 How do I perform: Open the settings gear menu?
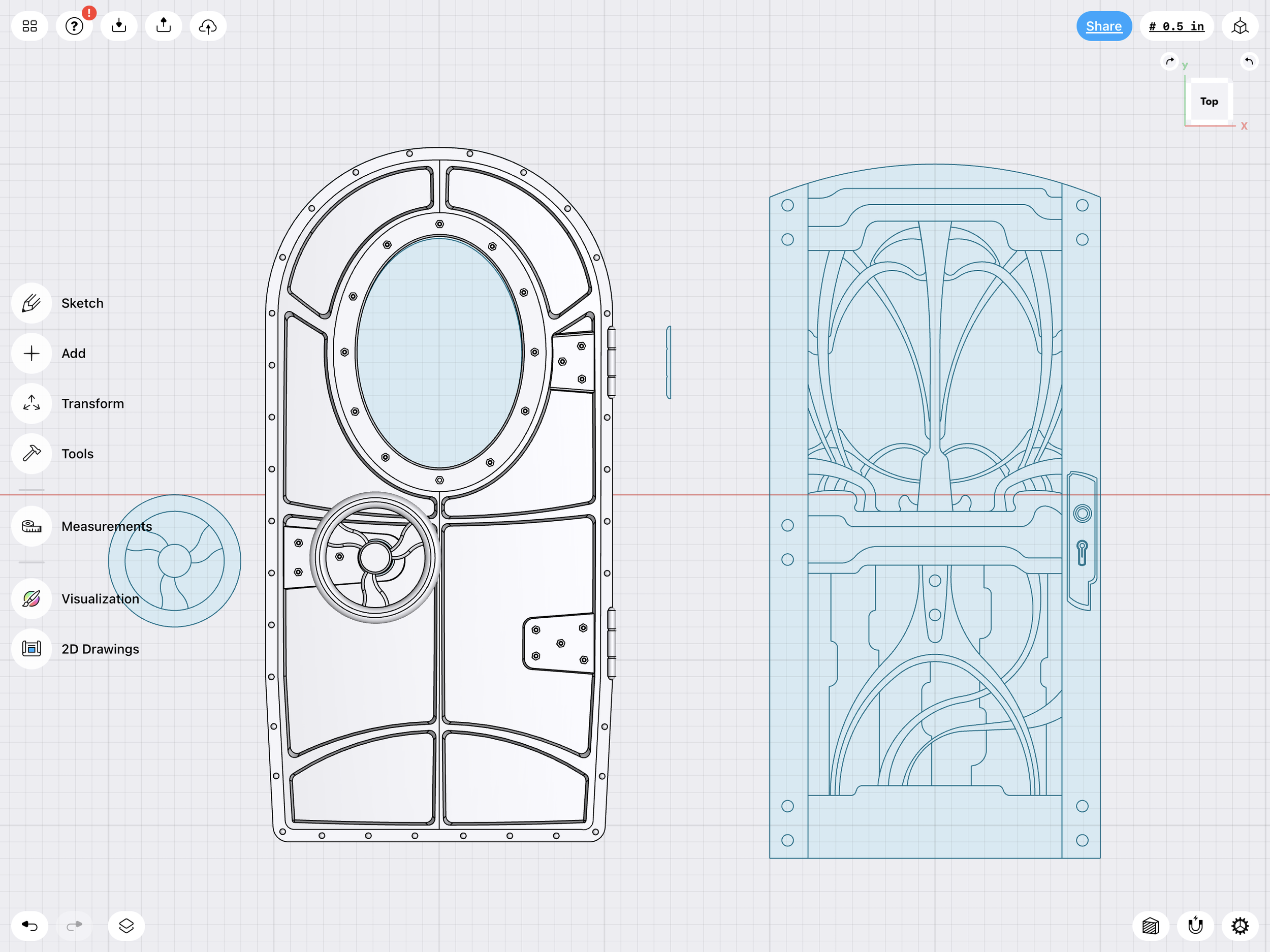click(x=1240, y=926)
